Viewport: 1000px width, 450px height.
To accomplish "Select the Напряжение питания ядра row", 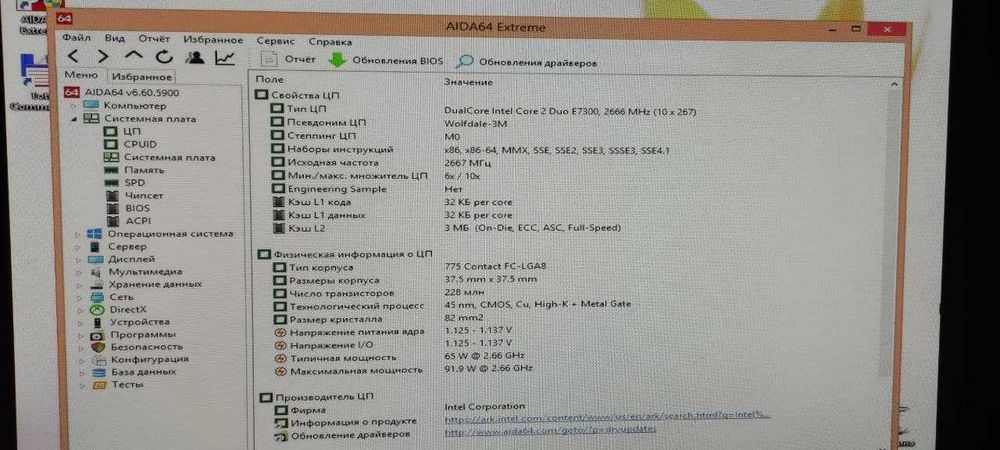I will pos(393,331).
